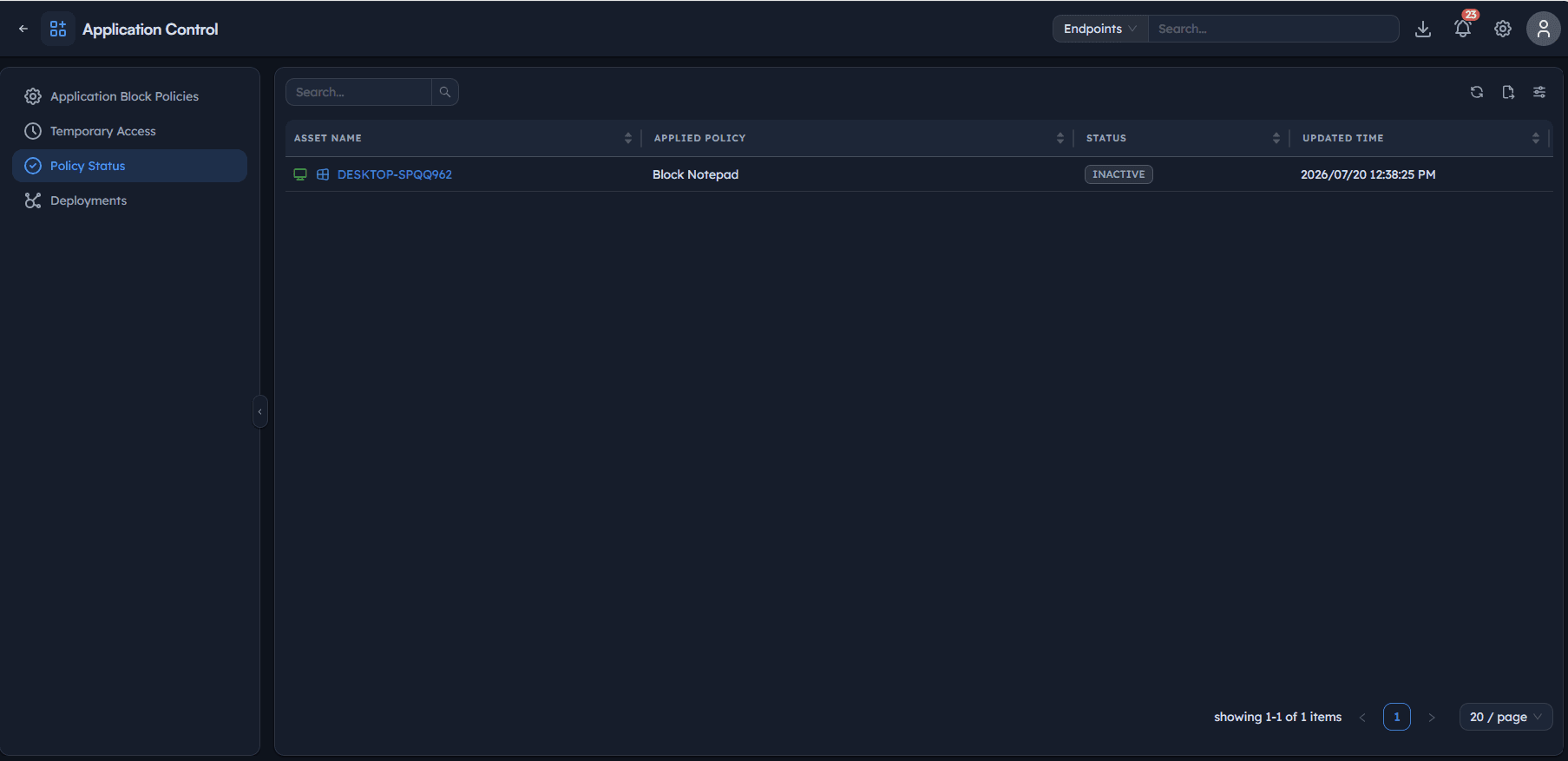This screenshot has height=761, width=1568.
Task: Click the back arrow beside Application Control
Action: [x=23, y=29]
